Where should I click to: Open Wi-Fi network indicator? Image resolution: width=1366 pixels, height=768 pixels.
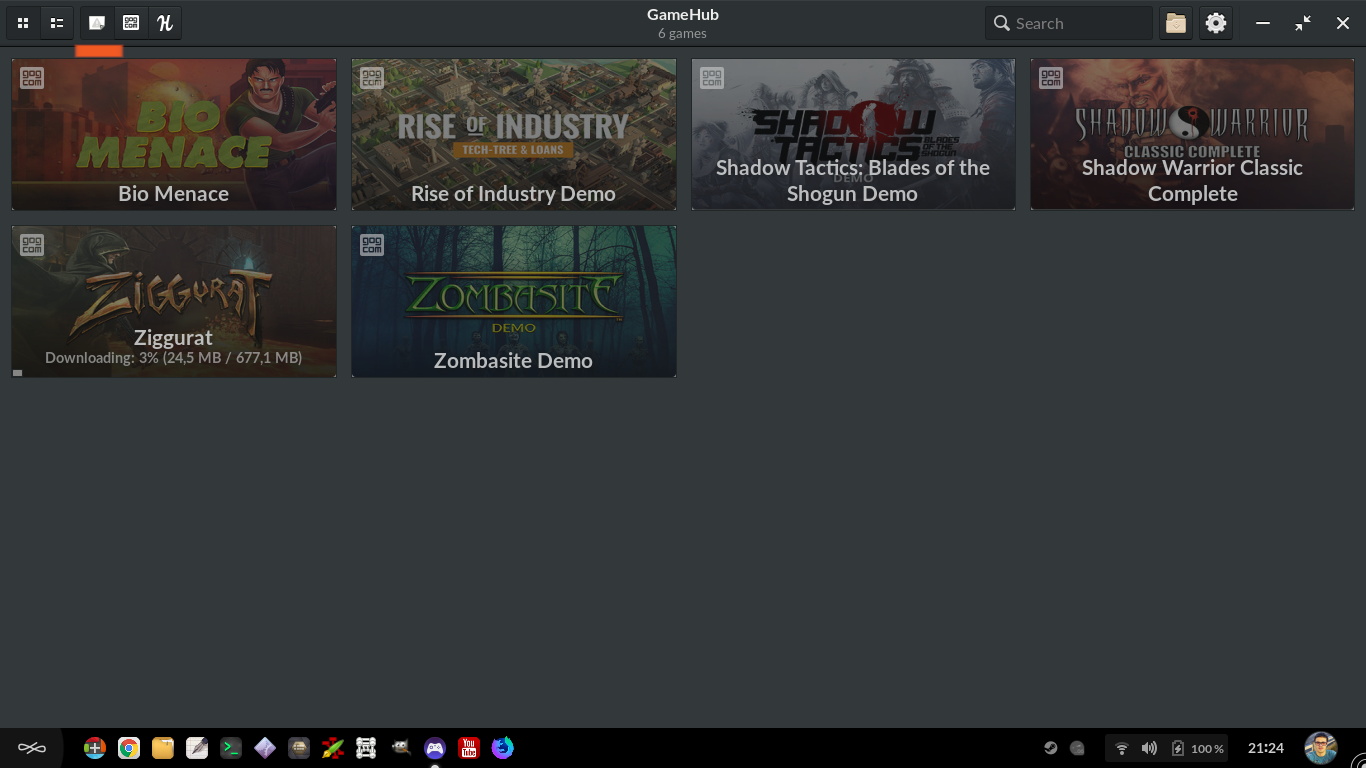1122,748
